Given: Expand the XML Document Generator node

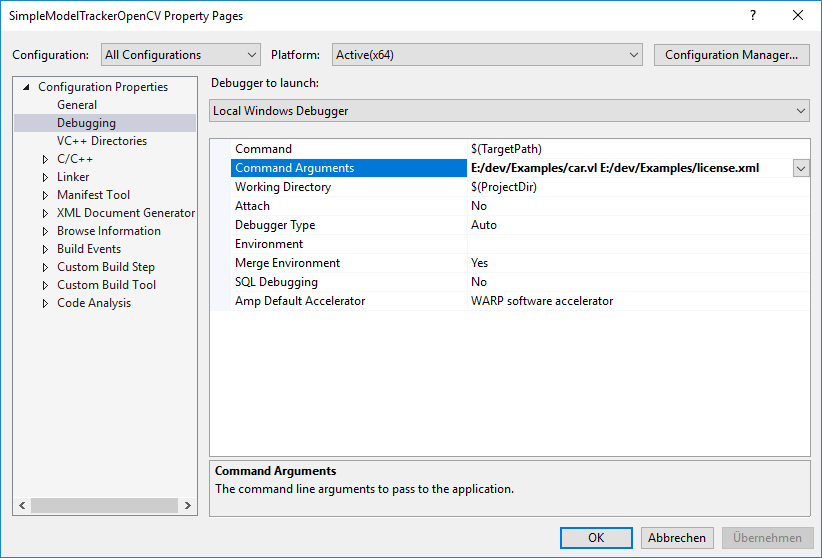Looking at the screenshot, I should coord(46,213).
